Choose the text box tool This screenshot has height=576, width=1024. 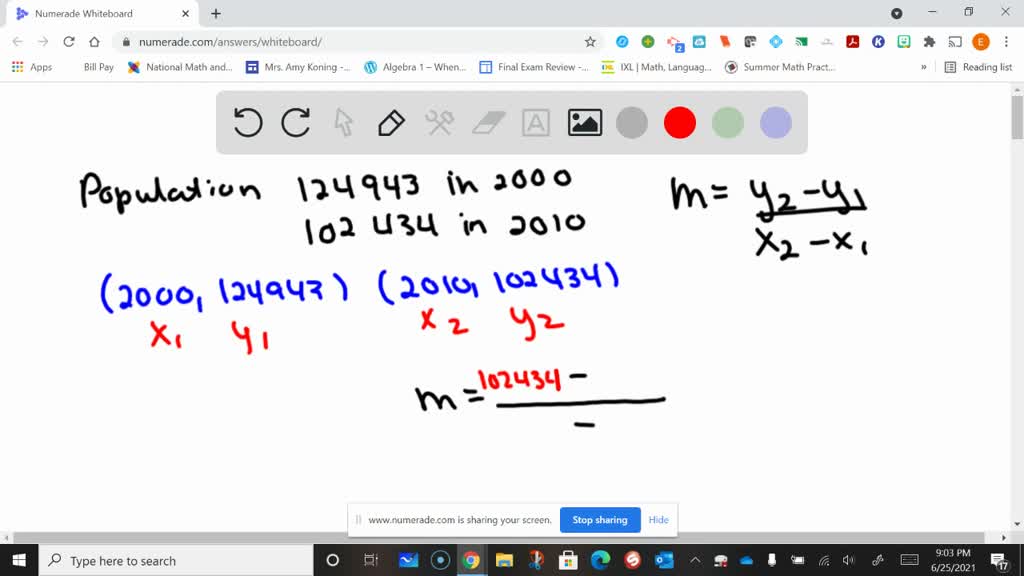pyautogui.click(x=536, y=123)
